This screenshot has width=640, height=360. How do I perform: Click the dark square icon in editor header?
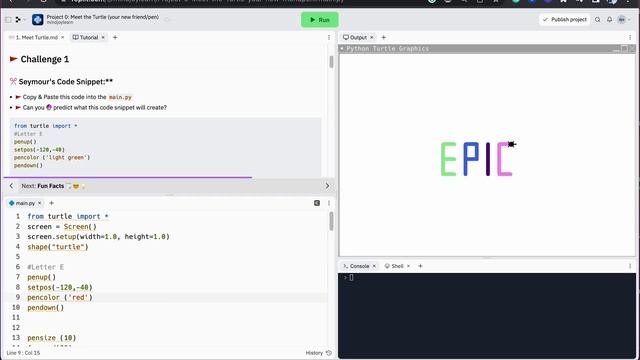pos(317,203)
